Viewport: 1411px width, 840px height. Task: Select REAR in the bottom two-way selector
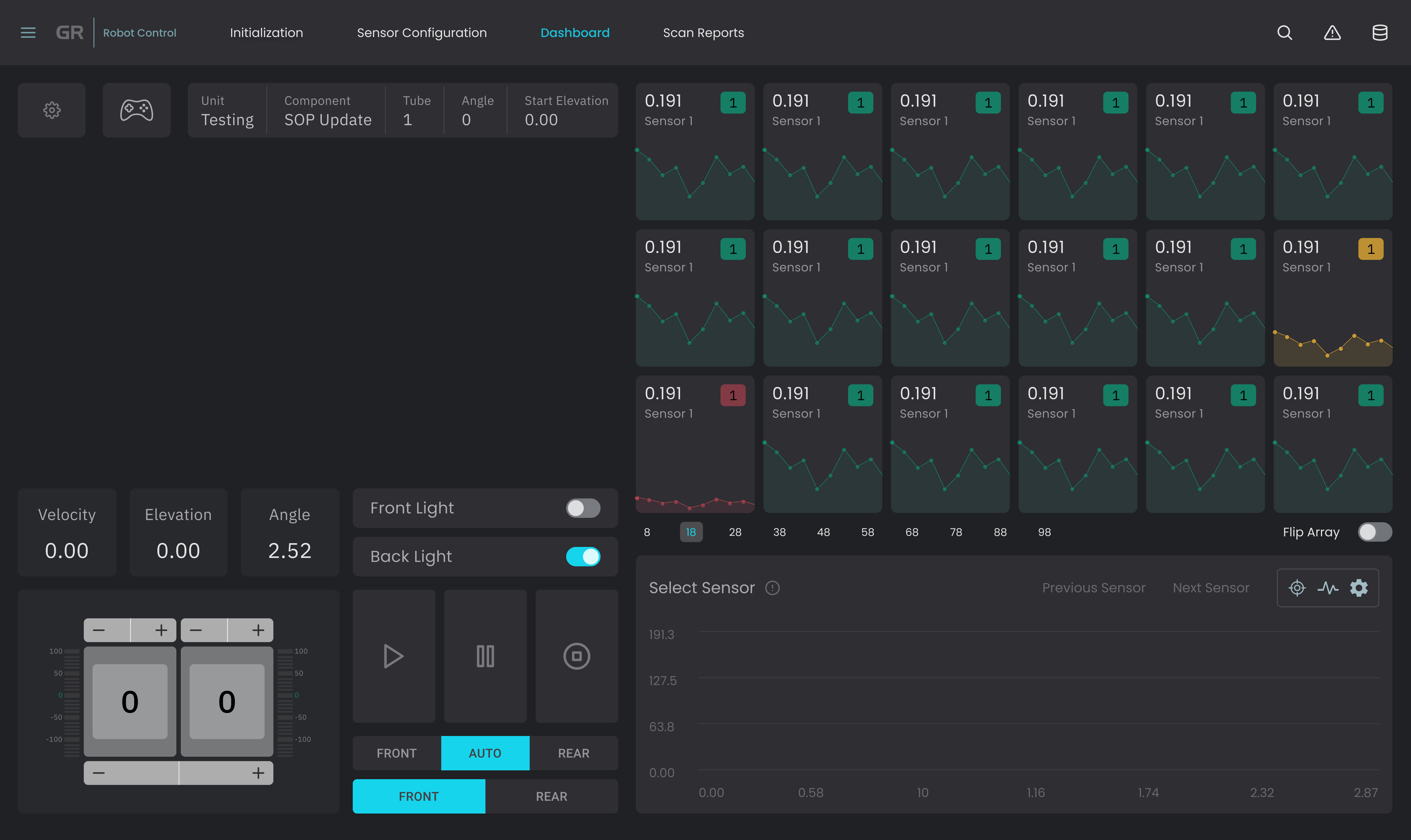(551, 796)
